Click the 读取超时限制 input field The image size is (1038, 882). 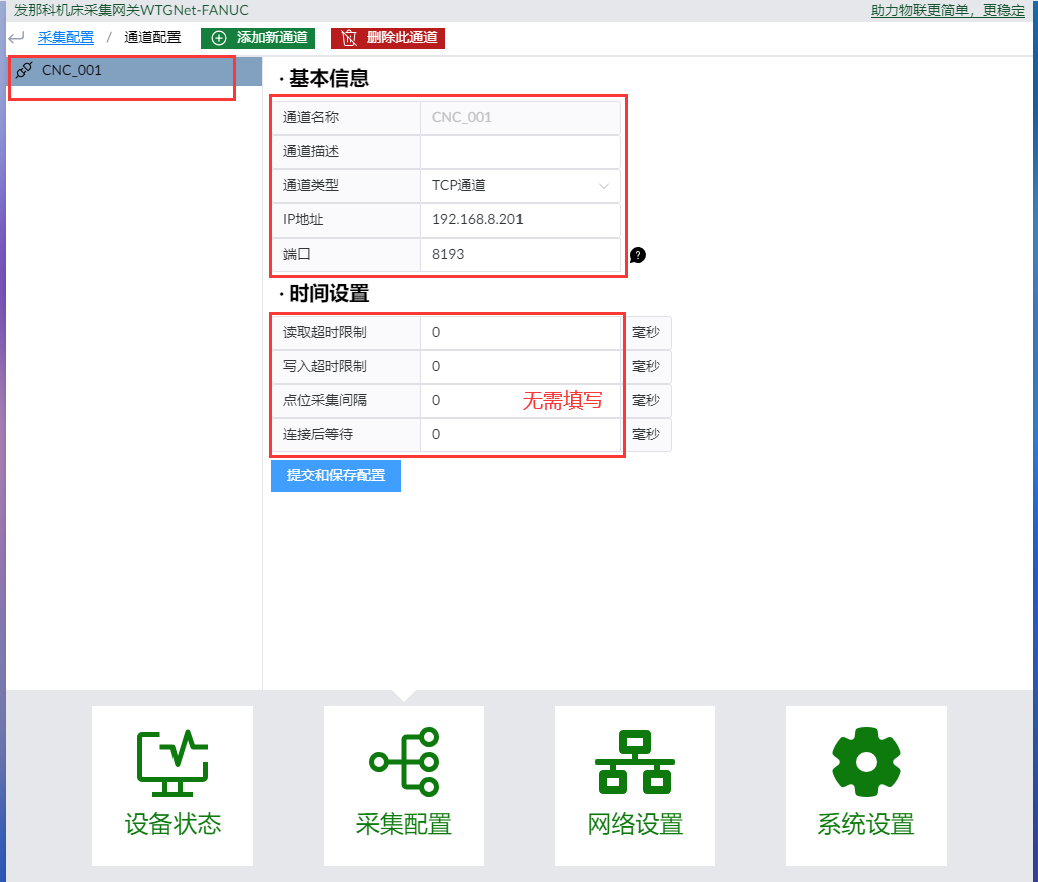[520, 332]
